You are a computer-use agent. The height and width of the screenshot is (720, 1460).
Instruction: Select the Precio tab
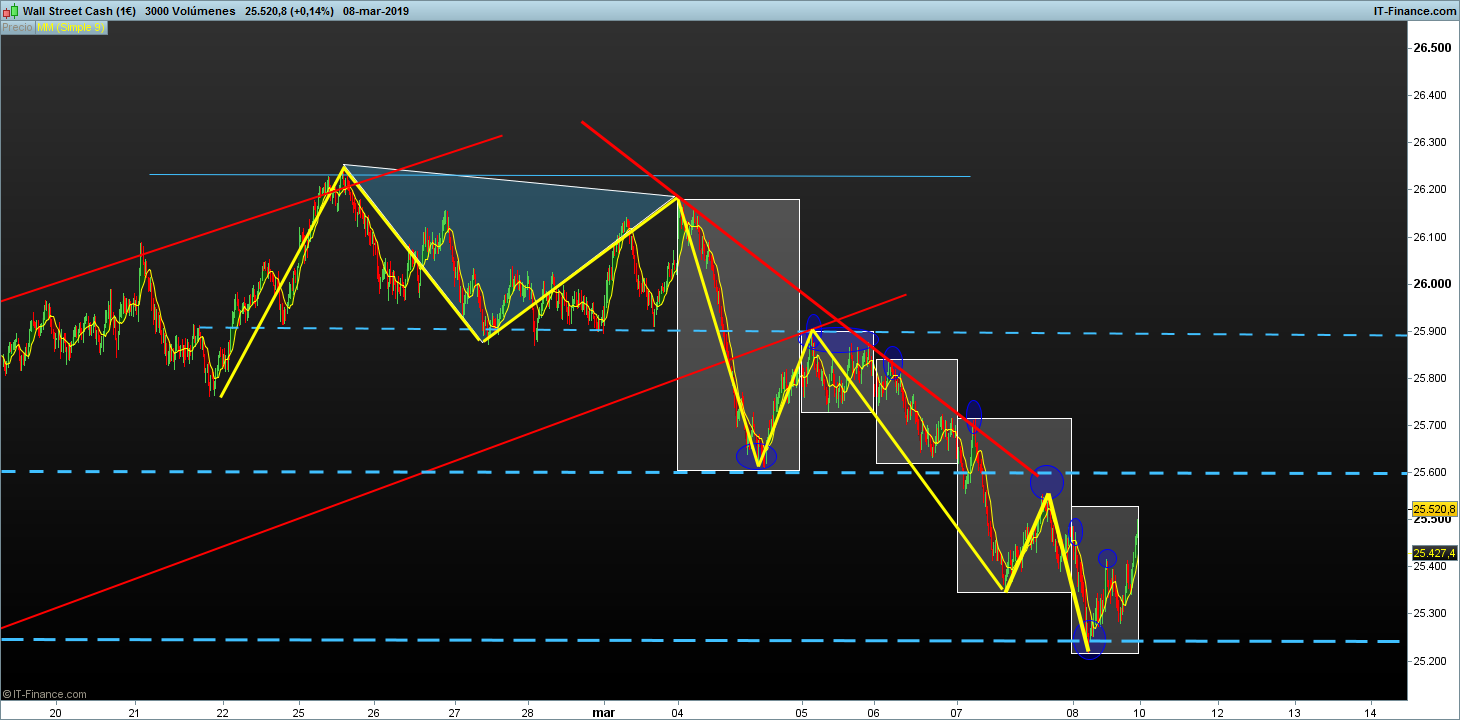click(17, 28)
